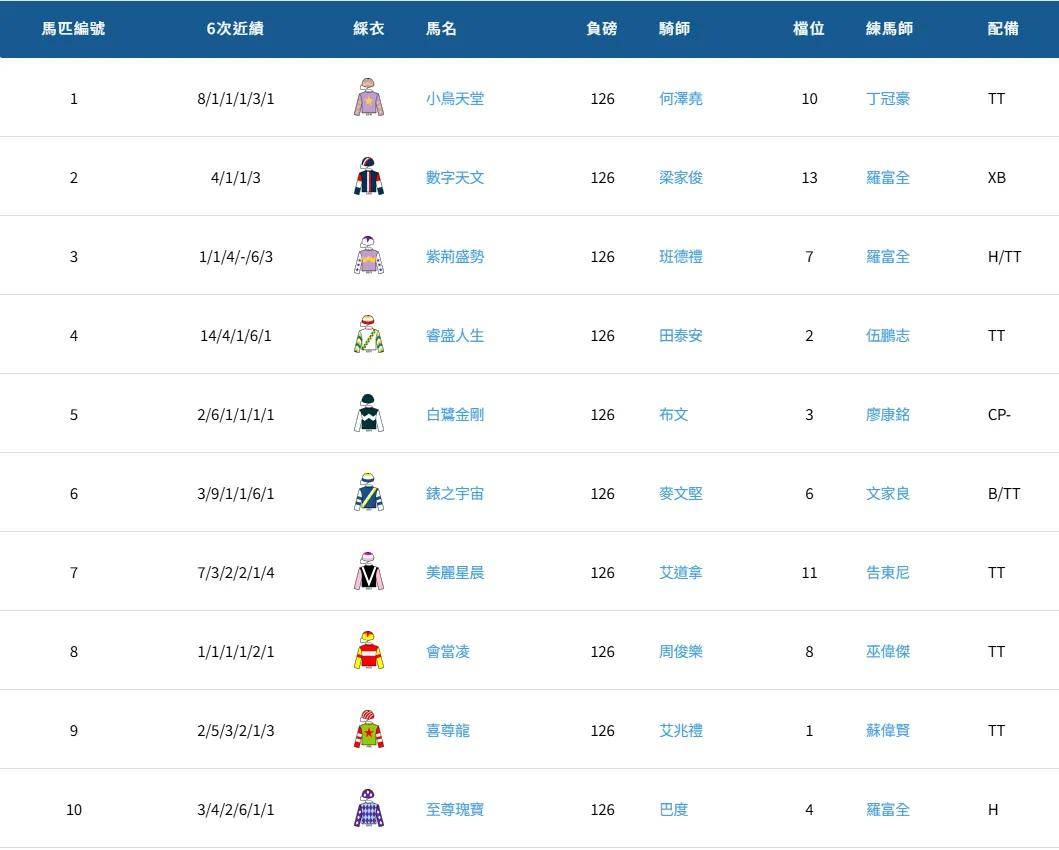The height and width of the screenshot is (850, 1059).
Task: Sort by the 檔位 column header
Action: (x=806, y=29)
